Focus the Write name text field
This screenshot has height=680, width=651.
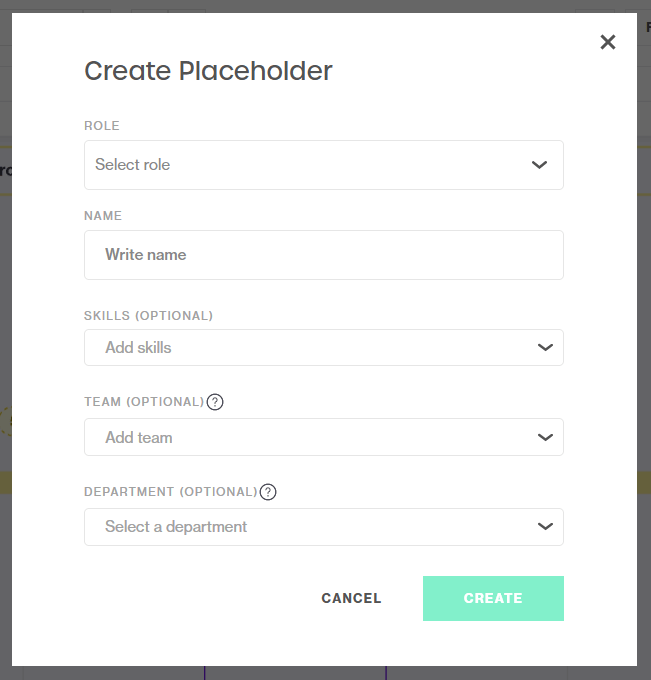pos(323,255)
